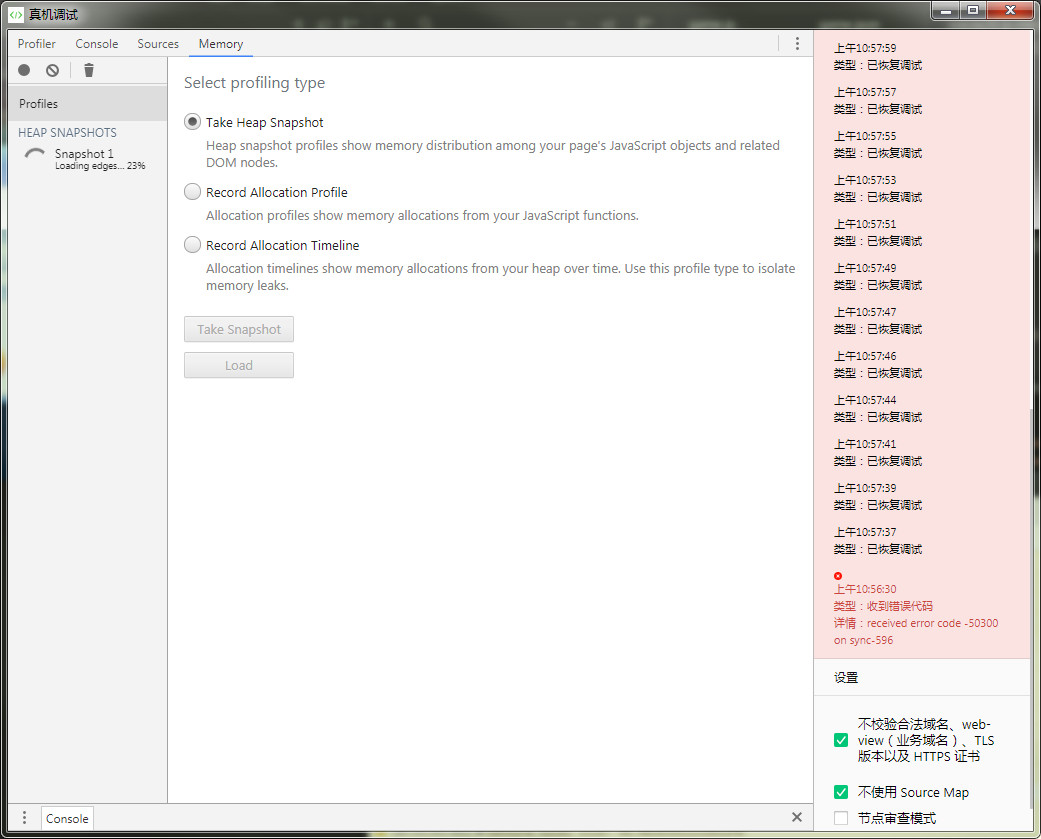Toggle the 不使用 Source Map checkbox
The image size is (1041, 839).
841,792
